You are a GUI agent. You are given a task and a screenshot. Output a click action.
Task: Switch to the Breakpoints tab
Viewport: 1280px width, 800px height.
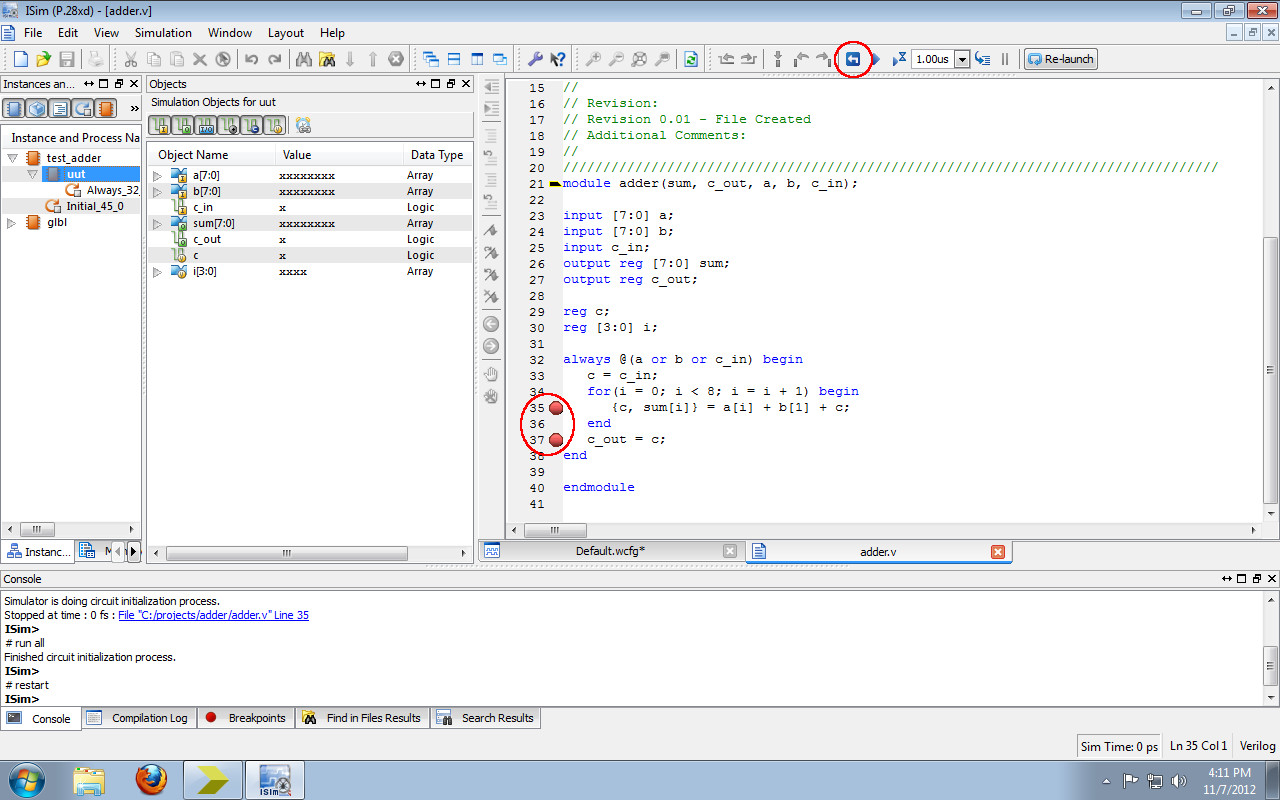click(246, 717)
